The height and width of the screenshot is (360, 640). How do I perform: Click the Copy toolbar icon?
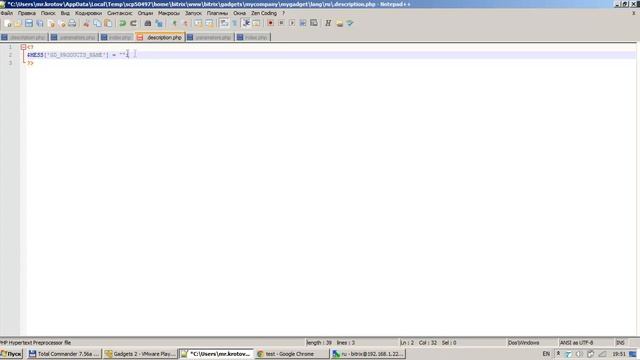(97, 24)
